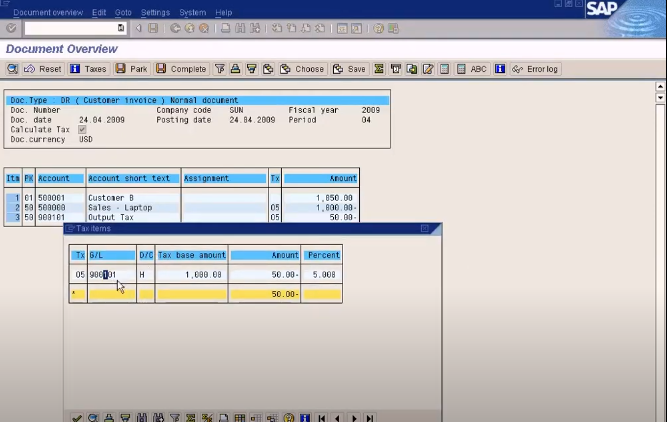The height and width of the screenshot is (422, 667).
Task: Click the Find binoculars icon in standard toolbar
Action: [x=240, y=29]
